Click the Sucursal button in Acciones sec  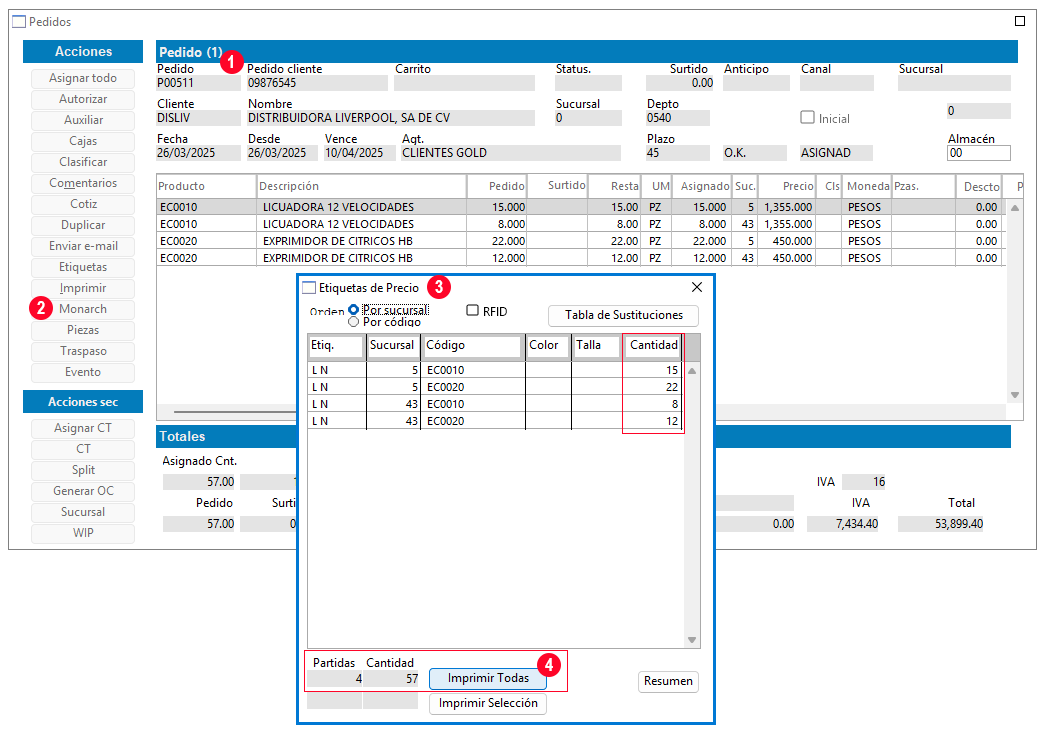[83, 512]
